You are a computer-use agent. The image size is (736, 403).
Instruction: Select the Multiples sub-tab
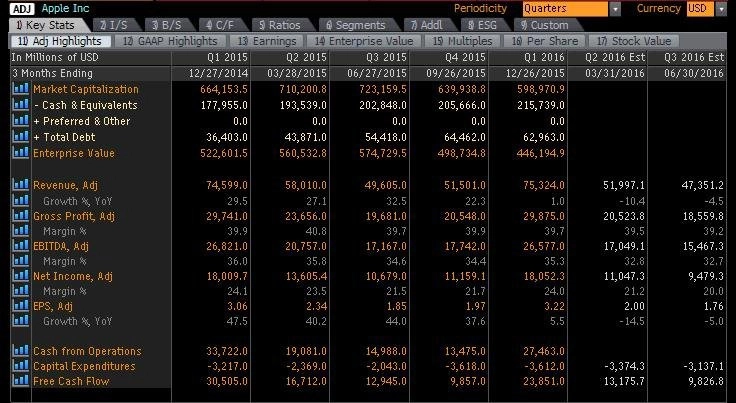click(462, 41)
